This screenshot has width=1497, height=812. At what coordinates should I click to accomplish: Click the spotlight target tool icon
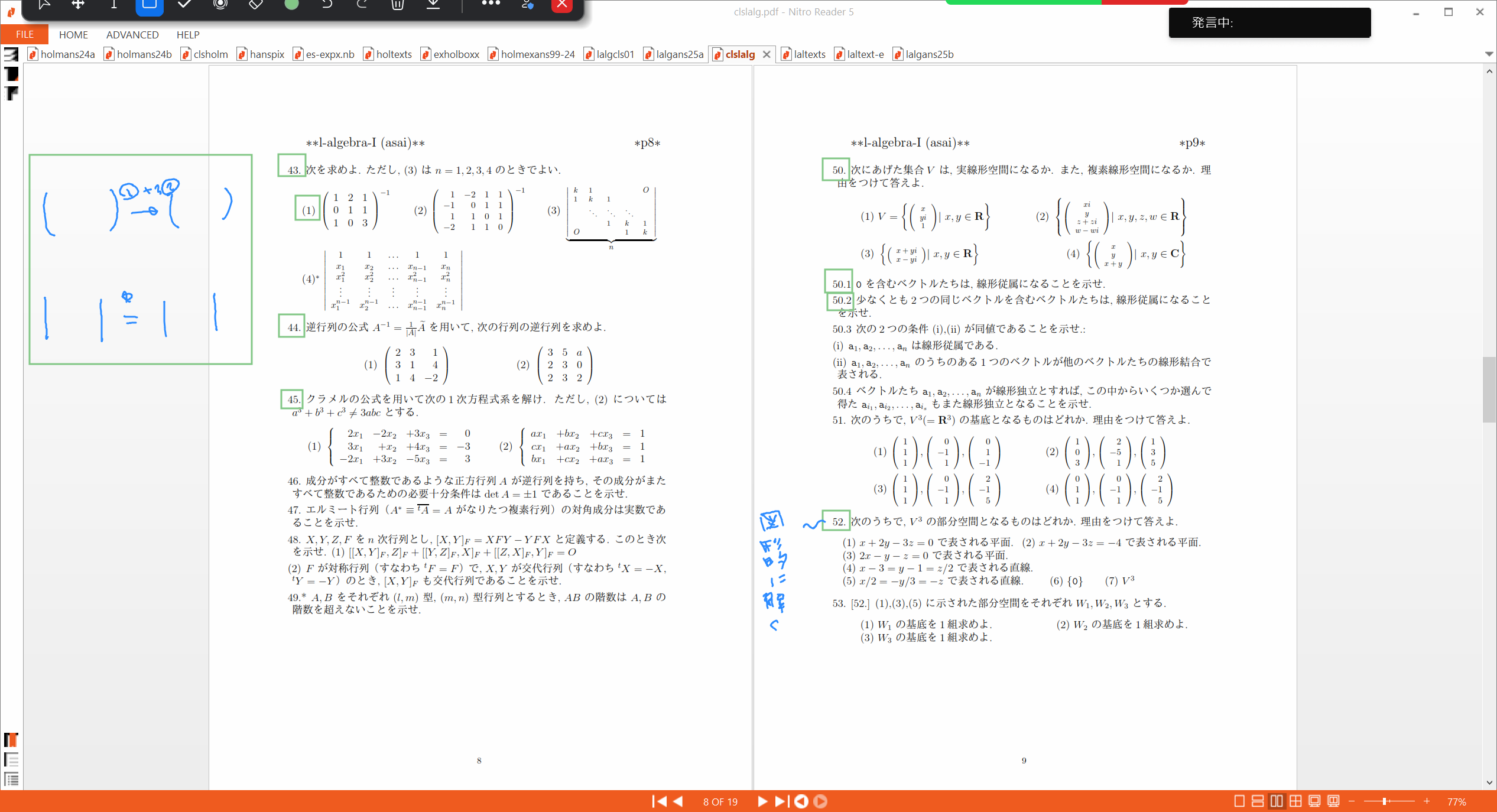pyautogui.click(x=220, y=5)
